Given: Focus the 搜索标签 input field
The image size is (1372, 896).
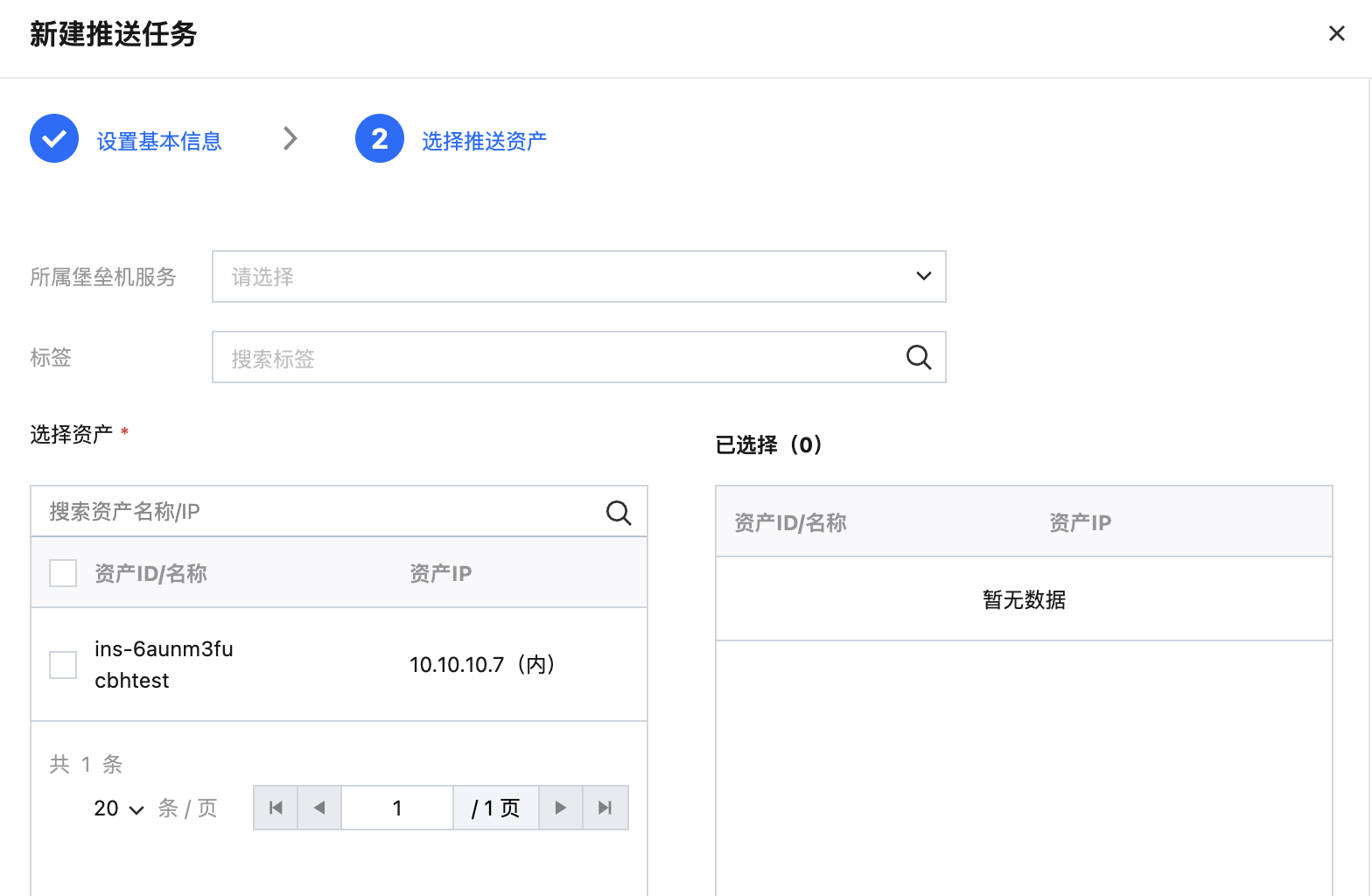Looking at the screenshot, I should [x=560, y=358].
